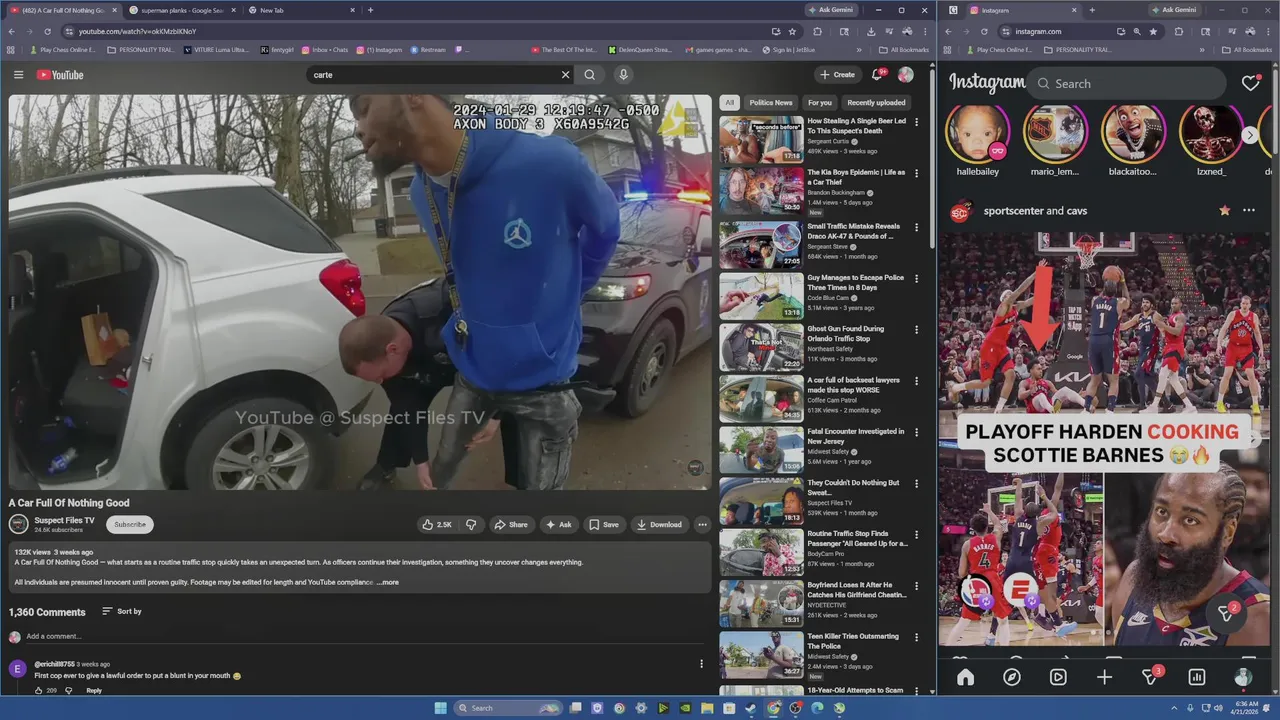This screenshot has height=720, width=1280.
Task: Toggle like on erichill8755 comment
Action: pos(39,690)
